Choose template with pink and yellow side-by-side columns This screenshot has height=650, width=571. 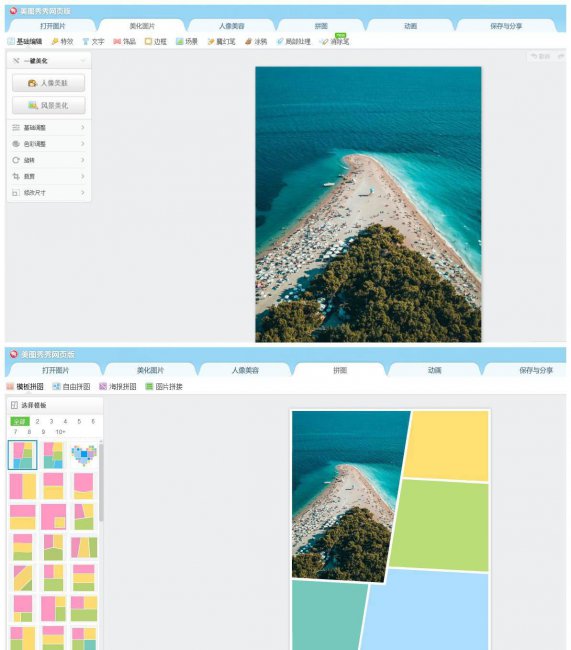pyautogui.click(x=23, y=486)
